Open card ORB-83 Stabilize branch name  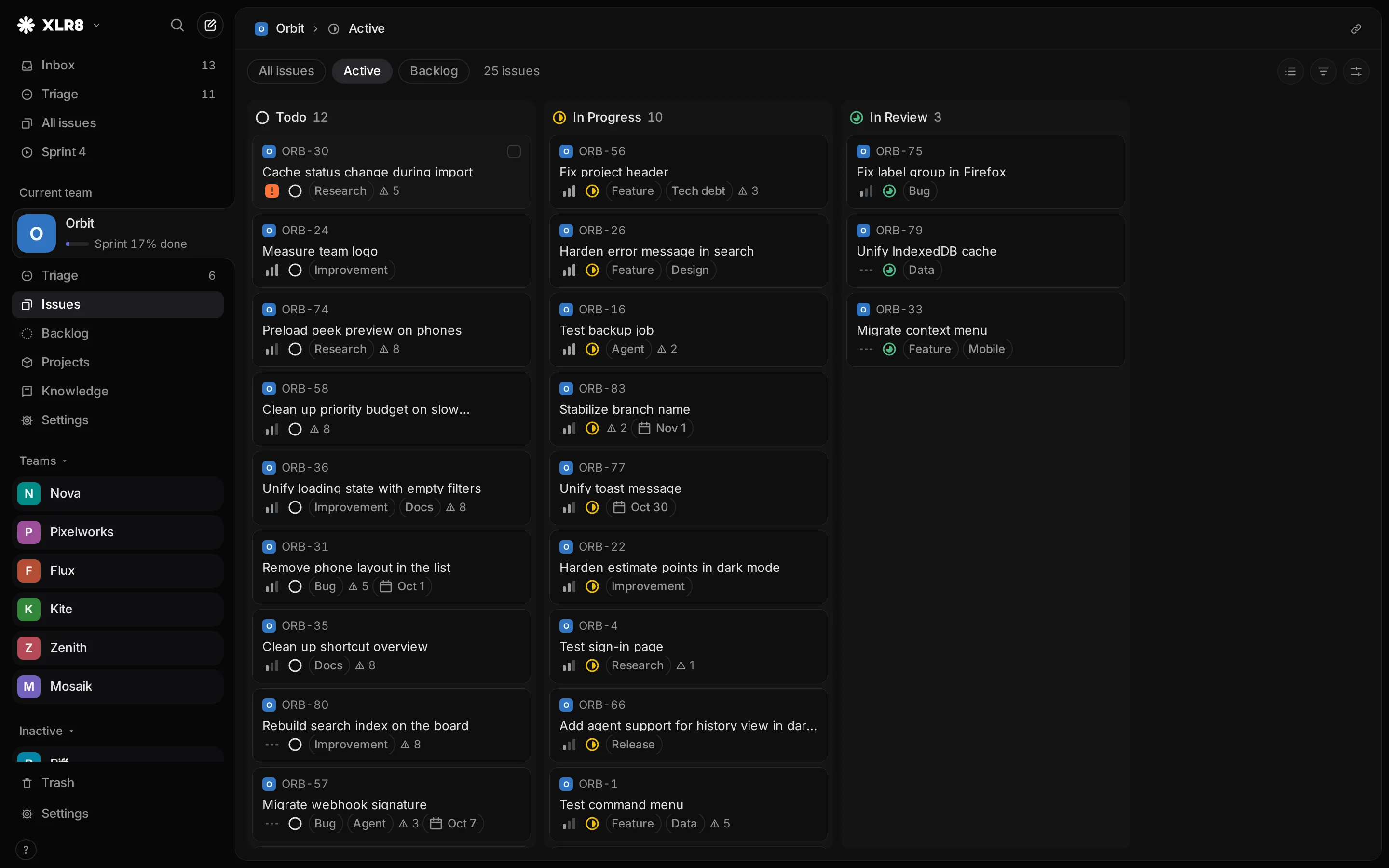(688, 409)
